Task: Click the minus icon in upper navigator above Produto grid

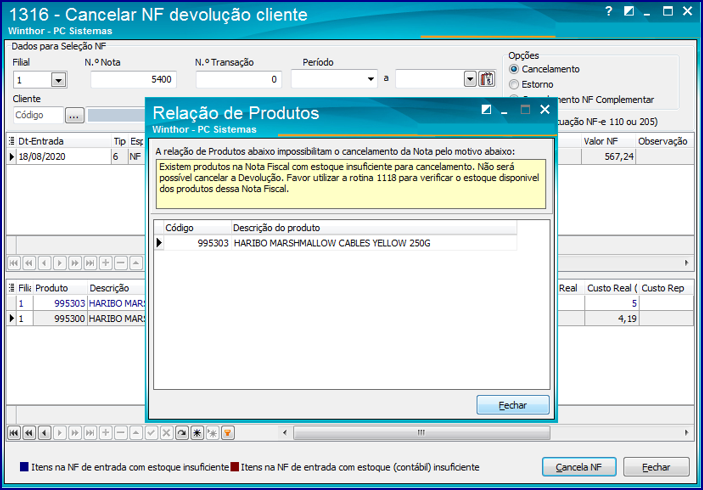Action: click(x=121, y=263)
